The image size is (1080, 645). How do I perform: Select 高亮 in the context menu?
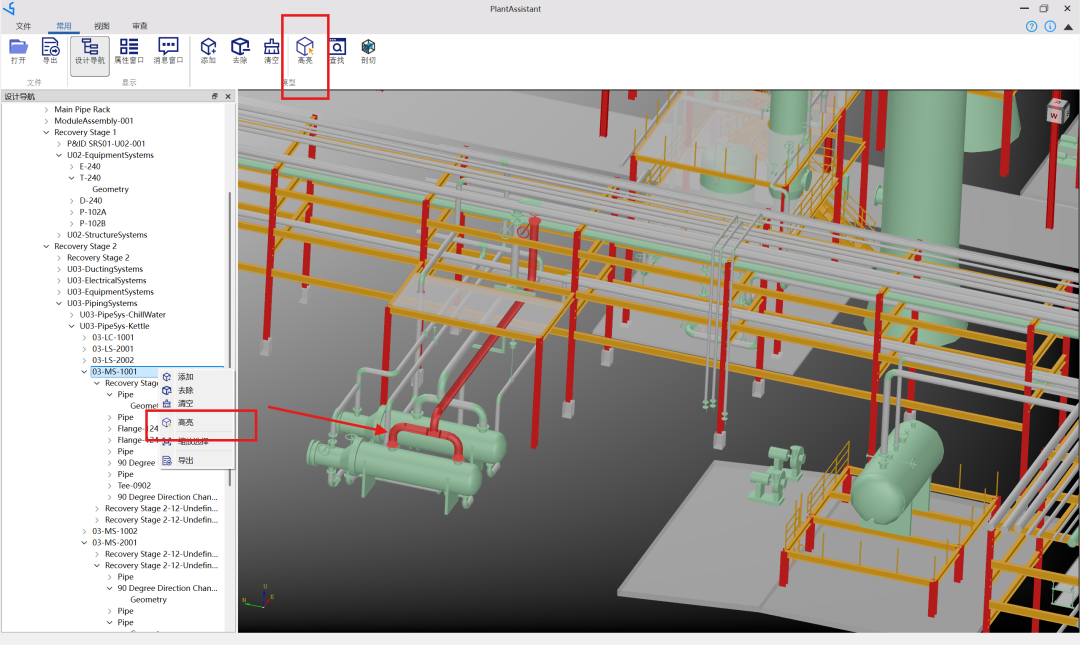point(186,423)
